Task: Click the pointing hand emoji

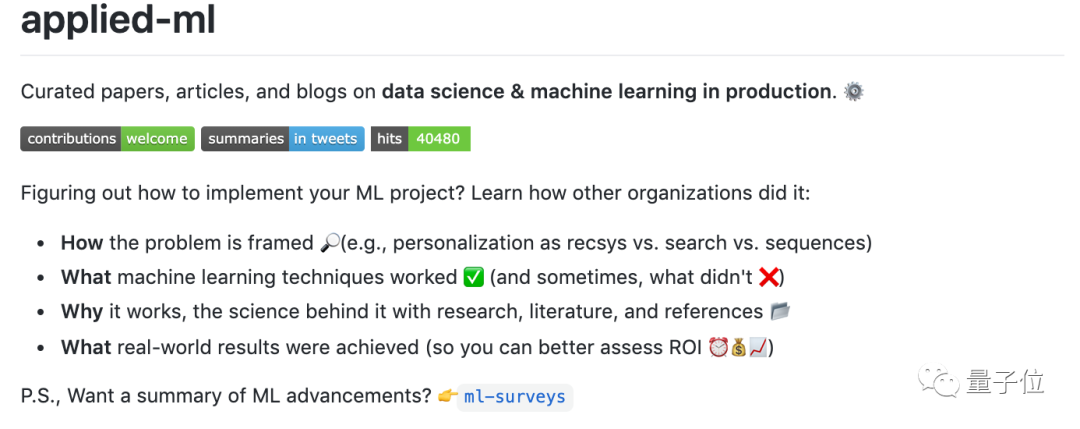Action: (x=447, y=396)
